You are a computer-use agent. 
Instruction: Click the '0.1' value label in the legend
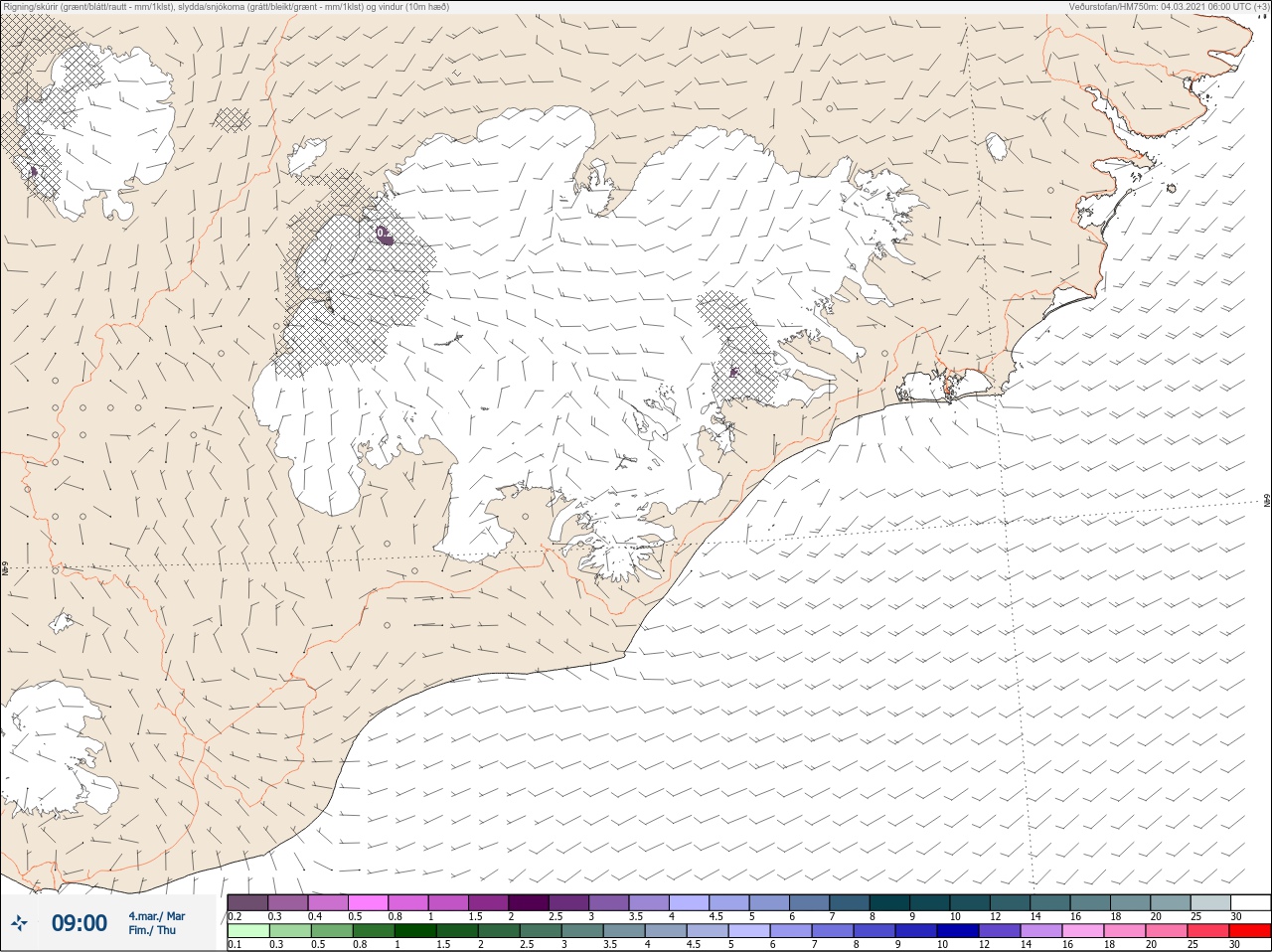(235, 945)
